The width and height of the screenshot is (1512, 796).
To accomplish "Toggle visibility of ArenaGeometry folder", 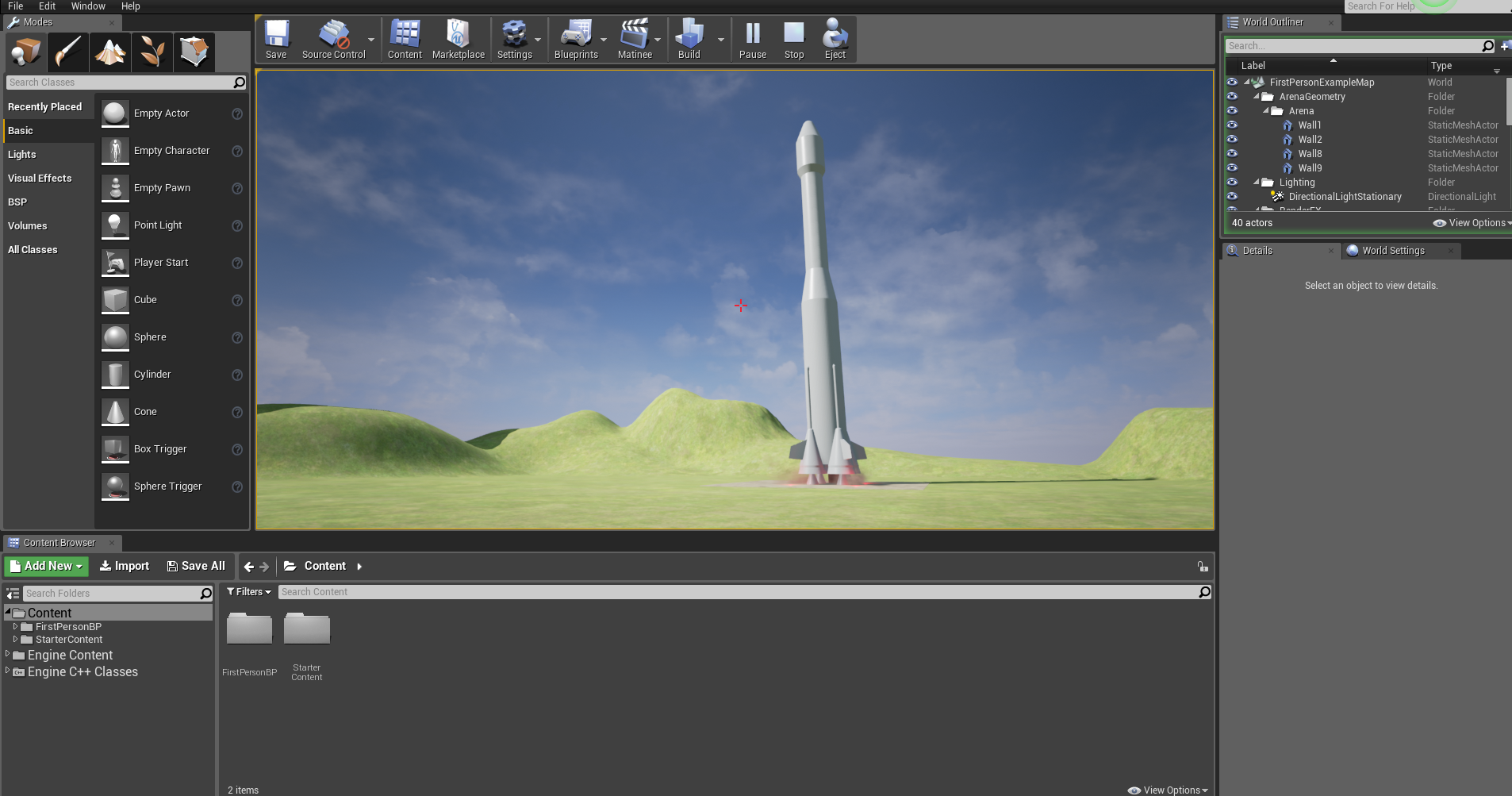I will pos(1232,97).
